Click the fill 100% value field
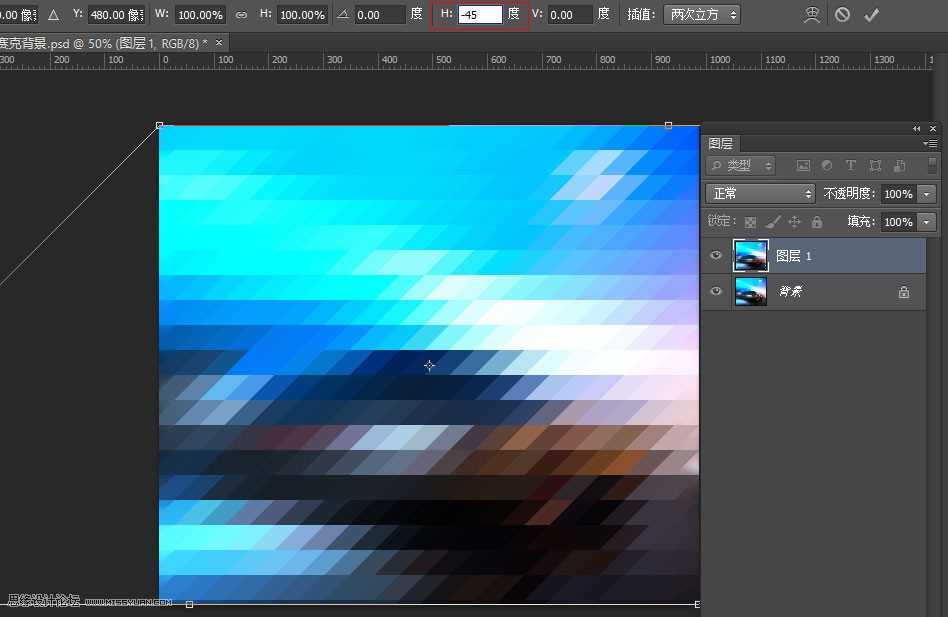Image resolution: width=948 pixels, height=617 pixels. (x=898, y=222)
